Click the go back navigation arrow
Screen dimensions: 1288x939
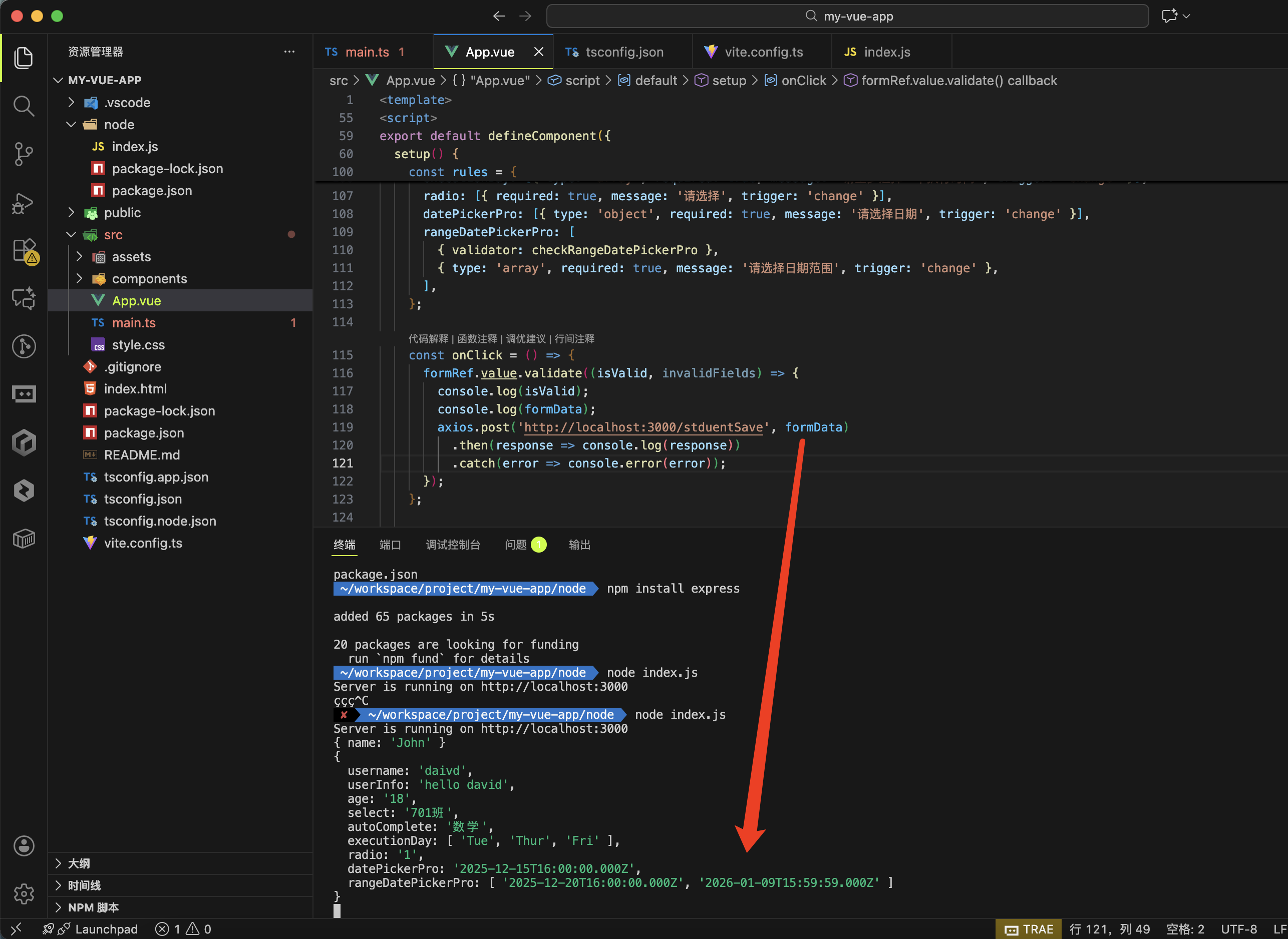[499, 16]
